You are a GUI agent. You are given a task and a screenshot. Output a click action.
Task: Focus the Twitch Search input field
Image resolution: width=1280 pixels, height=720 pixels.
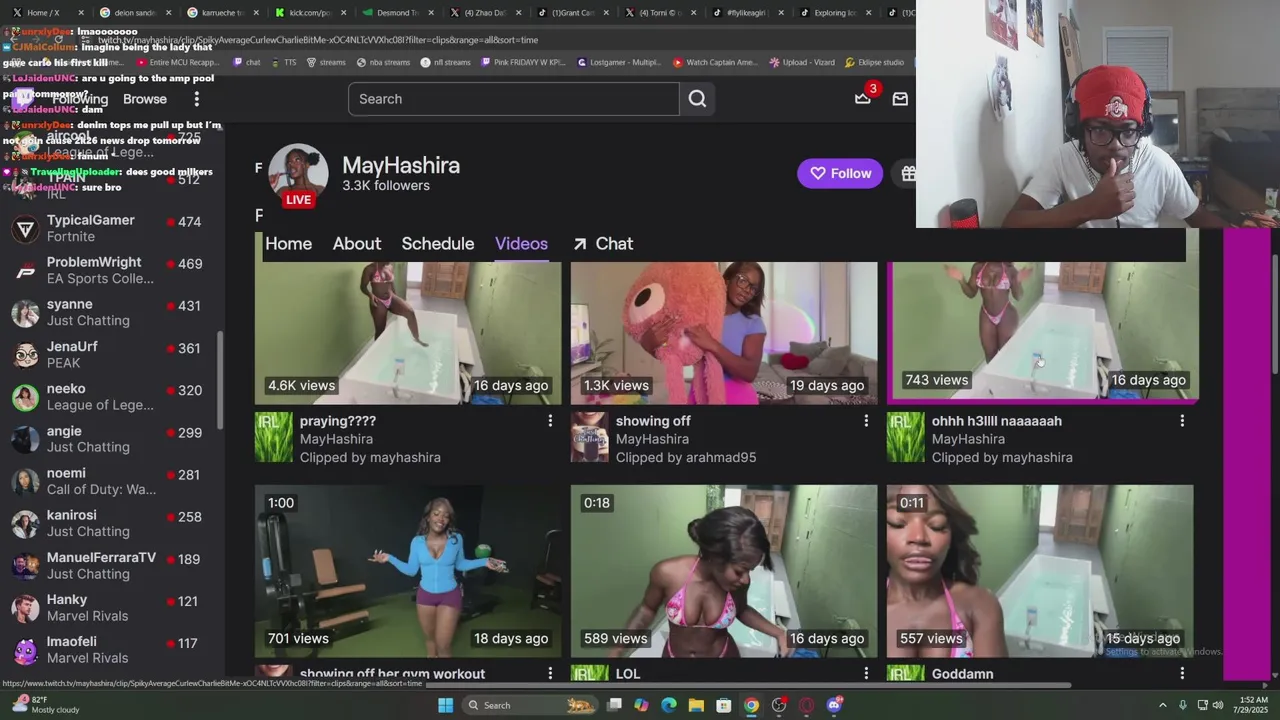pyautogui.click(x=514, y=99)
